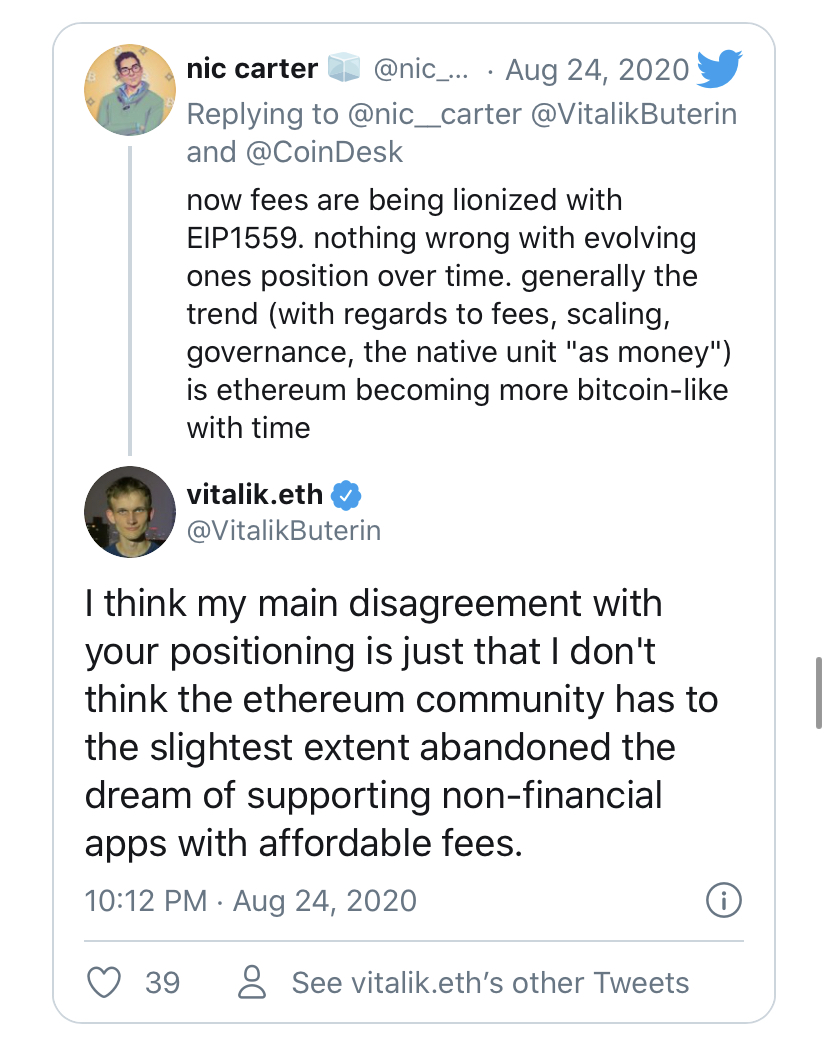Open vitalik.eth's profile picture
The image size is (828, 1060).
pyautogui.click(x=129, y=511)
